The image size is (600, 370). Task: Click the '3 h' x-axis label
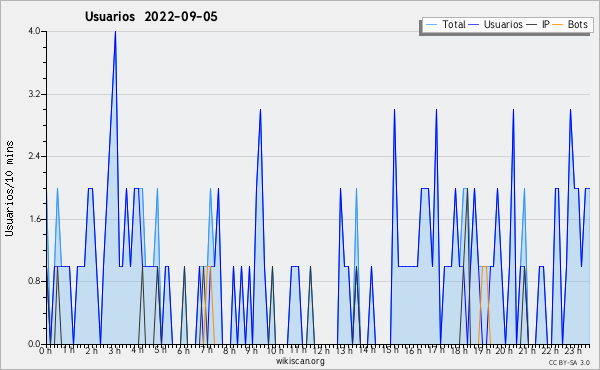click(x=114, y=350)
